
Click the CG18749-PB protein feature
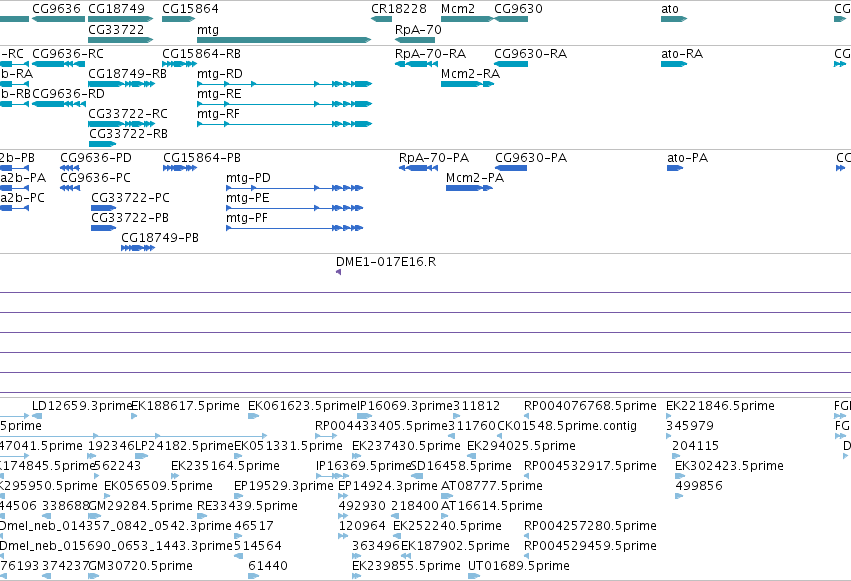[x=138, y=248]
